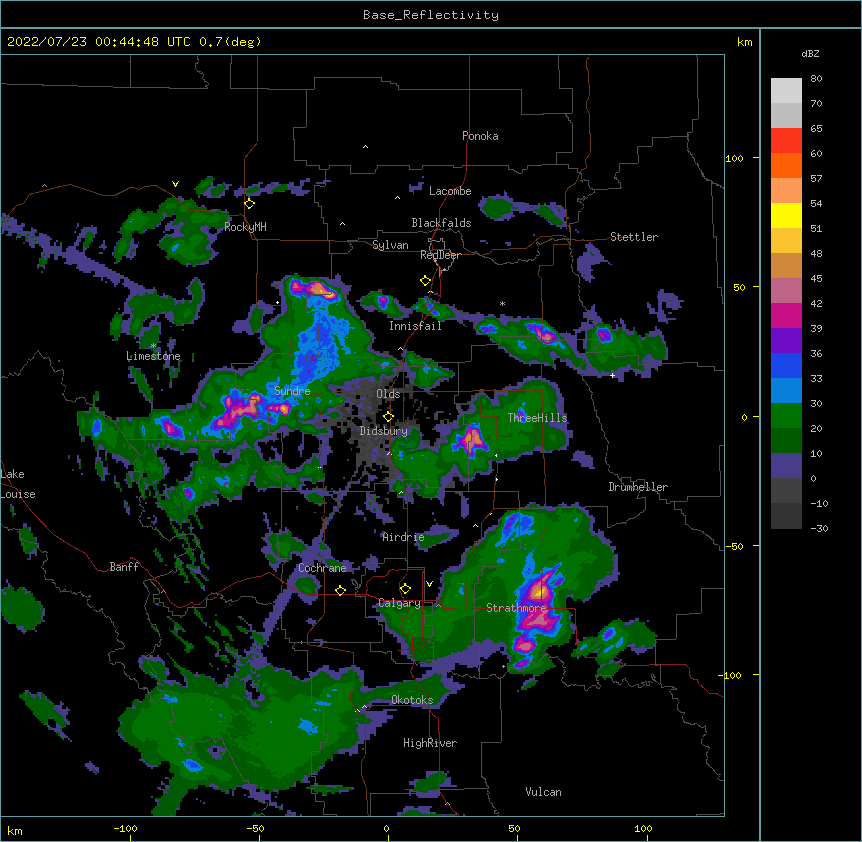The image size is (862, 842).
Task: Click the 2022/07/23 00:44:48 UTC timestamp
Action: click(x=99, y=42)
